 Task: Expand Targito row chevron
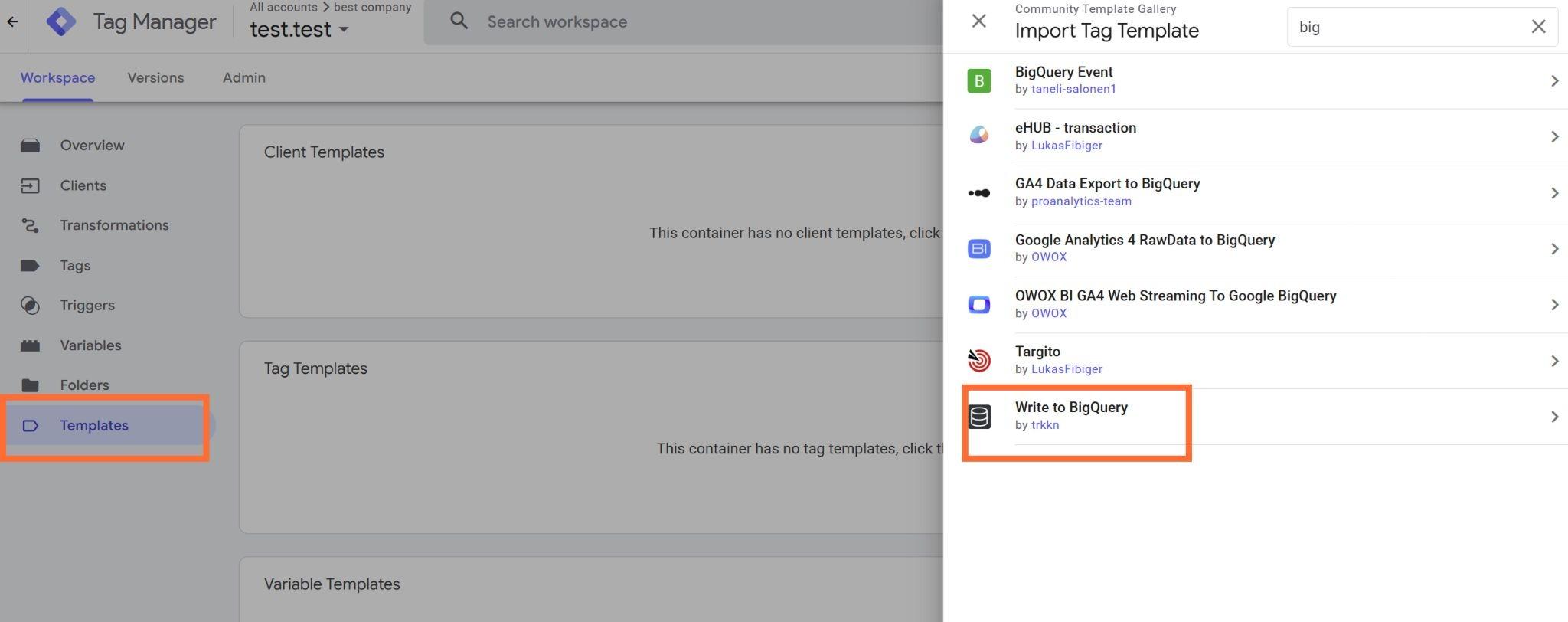[x=1554, y=361]
